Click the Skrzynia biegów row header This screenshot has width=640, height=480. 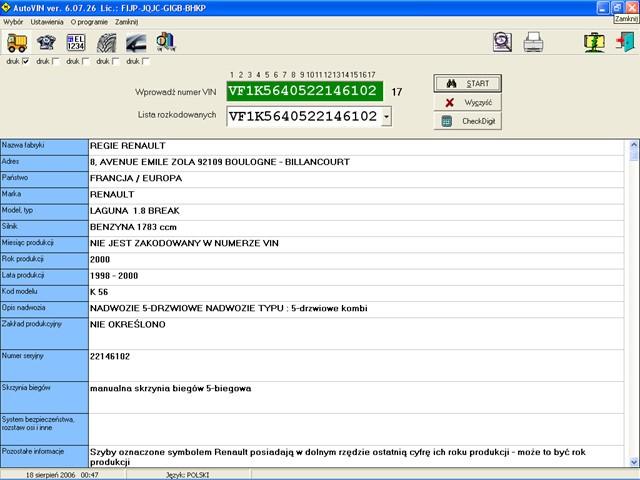coord(44,397)
